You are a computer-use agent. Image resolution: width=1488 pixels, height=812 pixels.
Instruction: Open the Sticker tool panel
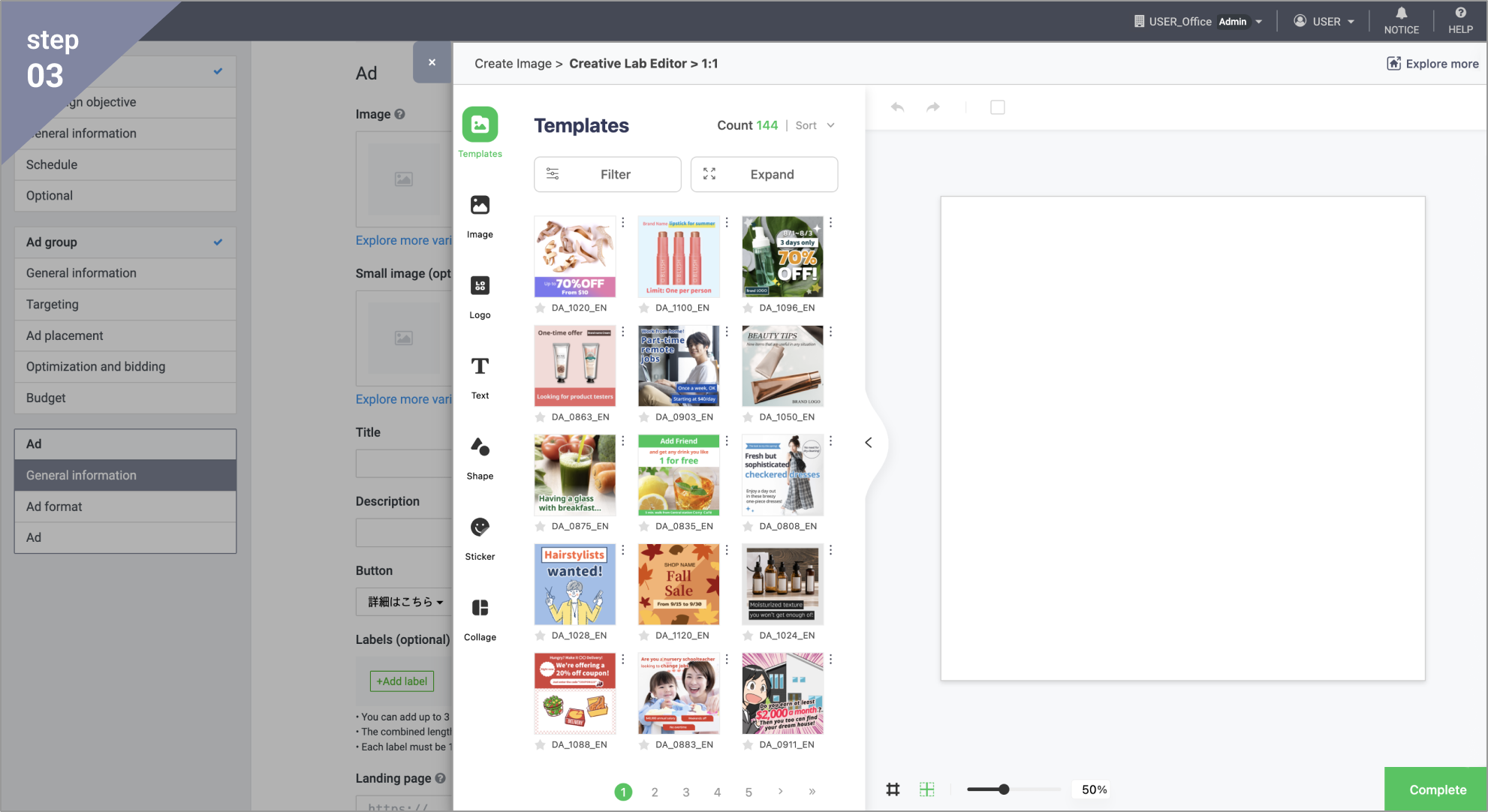[x=480, y=528]
